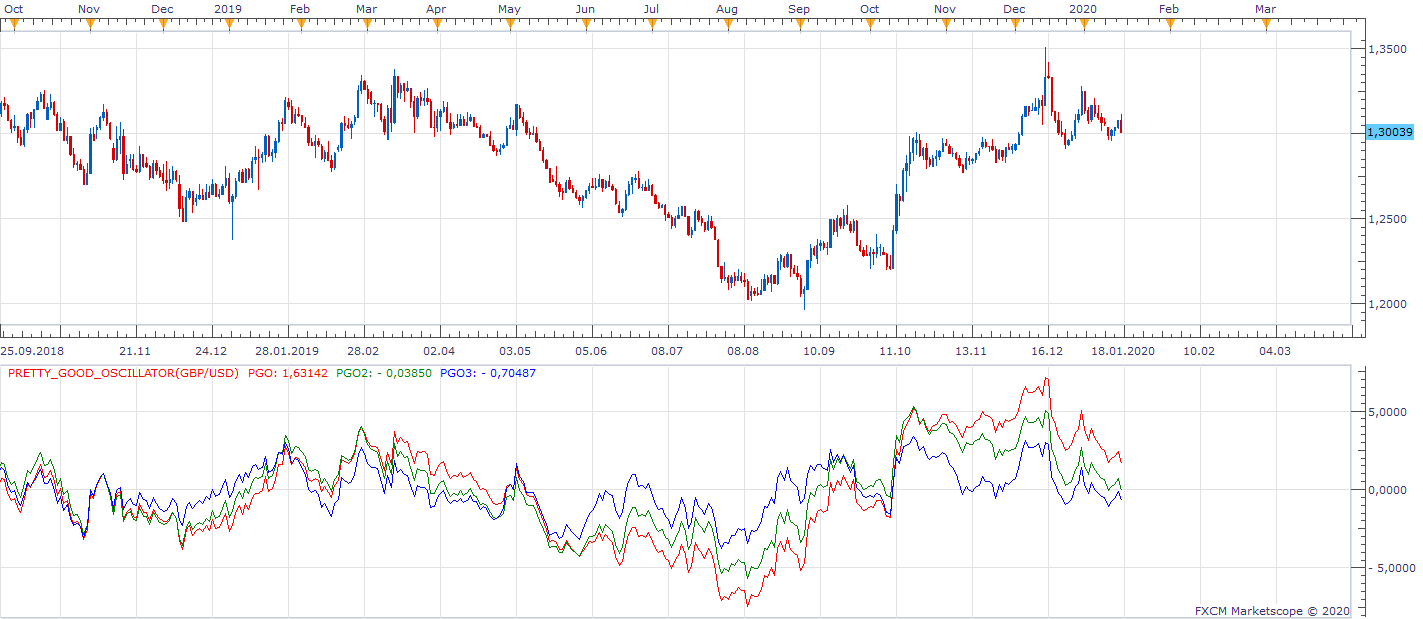Click the May month label
The width and height of the screenshot is (1423, 619).
[x=509, y=8]
